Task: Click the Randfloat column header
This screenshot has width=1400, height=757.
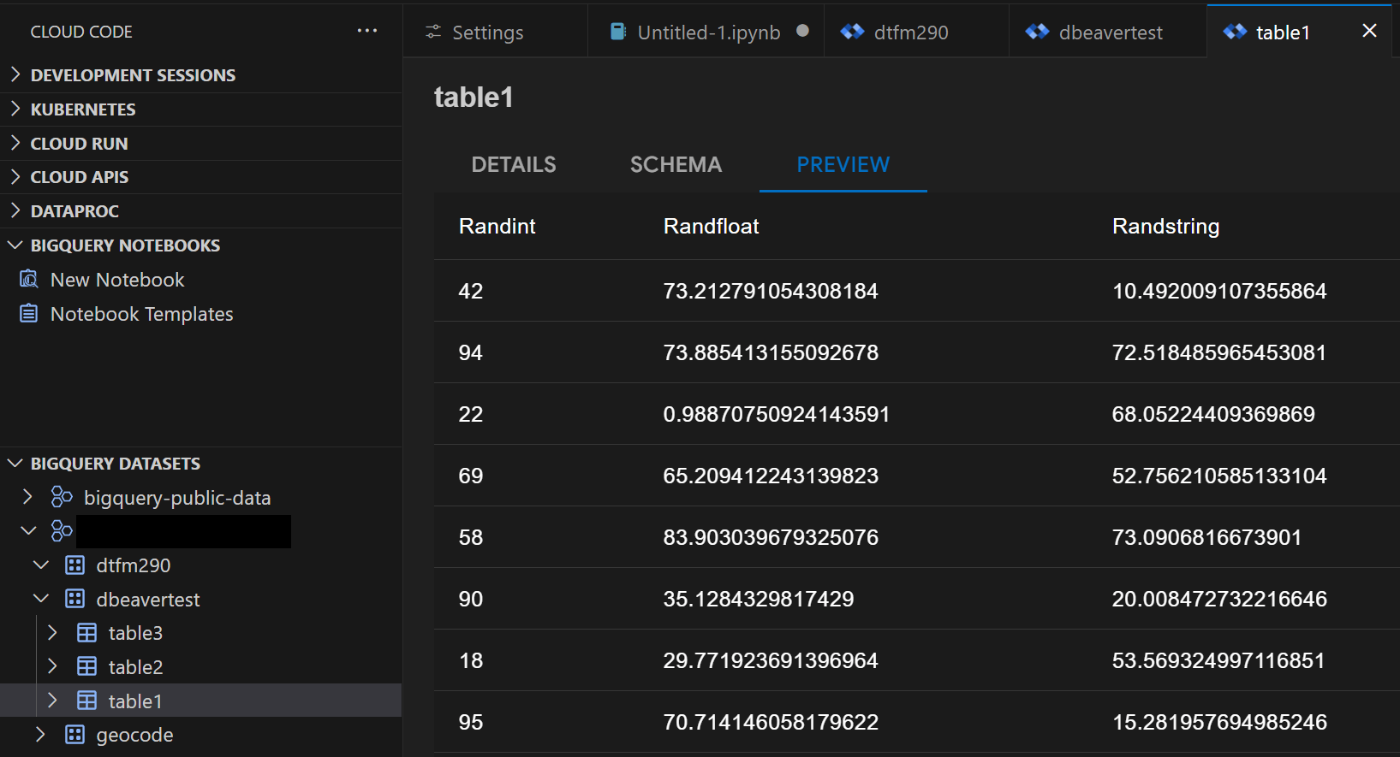Action: pos(711,227)
